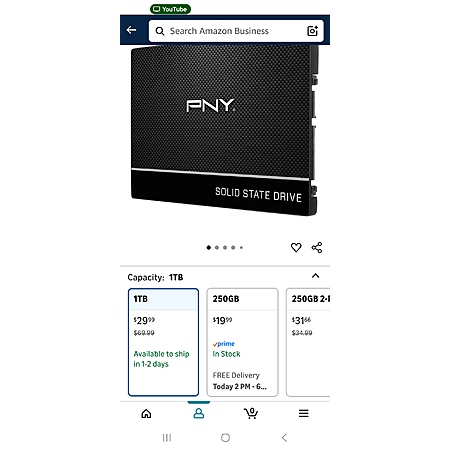Open camera lens search icon
Screen dimensions: 450x450
[x=312, y=31]
